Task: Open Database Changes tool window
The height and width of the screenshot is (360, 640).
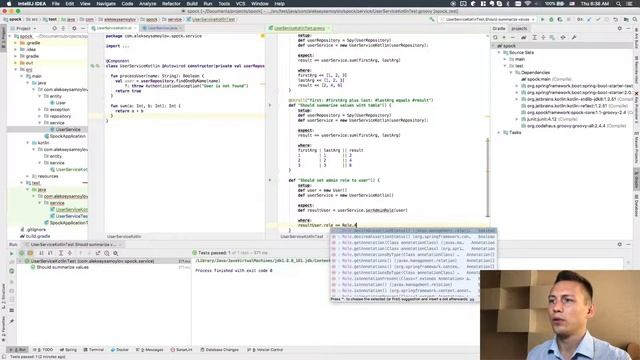Action: click(220, 350)
